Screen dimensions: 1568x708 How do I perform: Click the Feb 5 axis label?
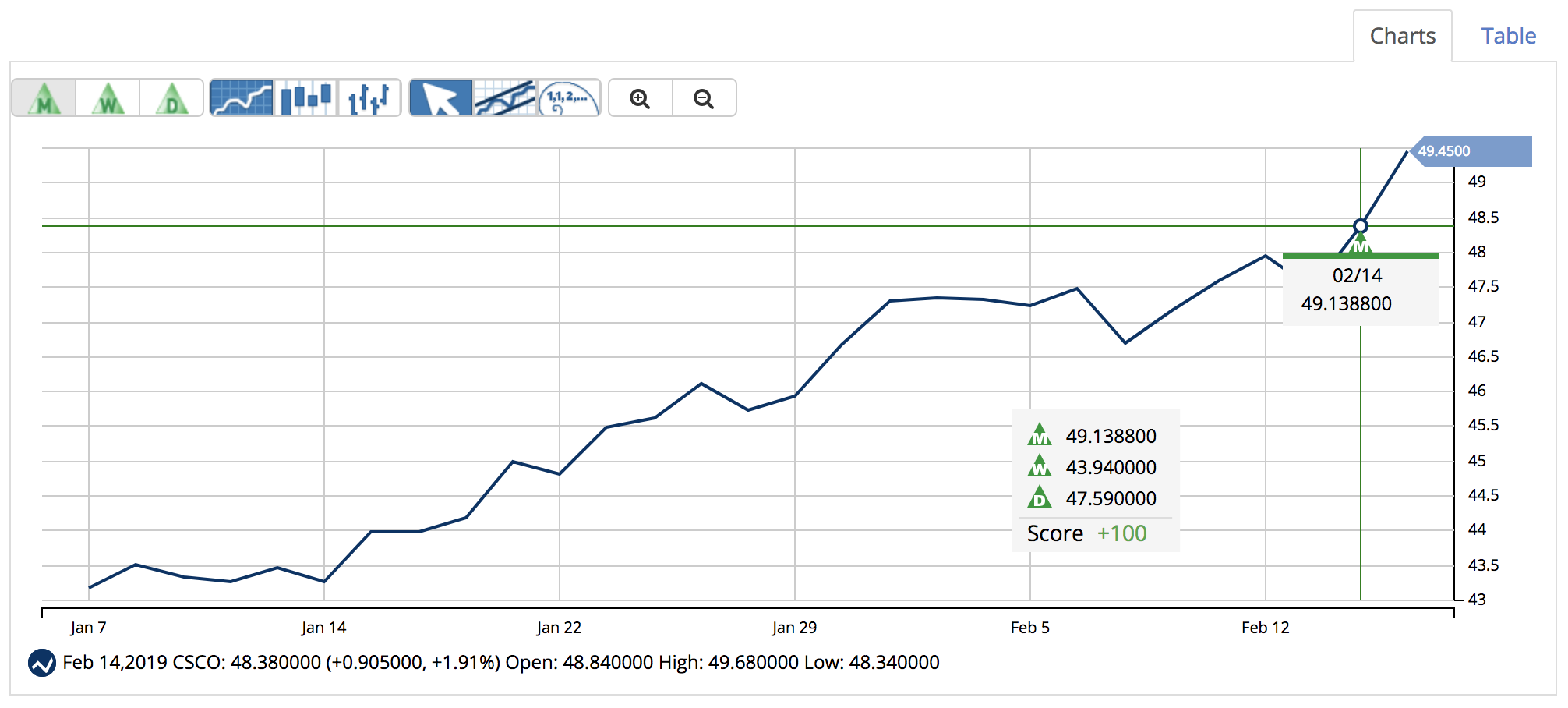[x=1029, y=628]
